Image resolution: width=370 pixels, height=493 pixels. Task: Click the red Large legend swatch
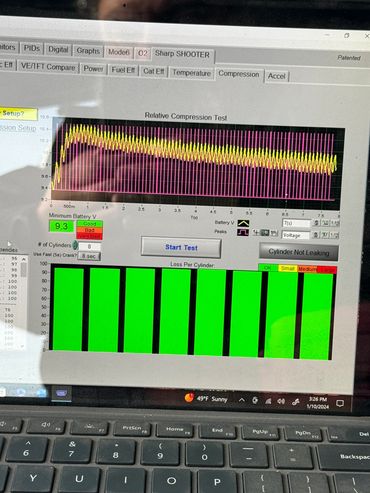click(x=327, y=270)
